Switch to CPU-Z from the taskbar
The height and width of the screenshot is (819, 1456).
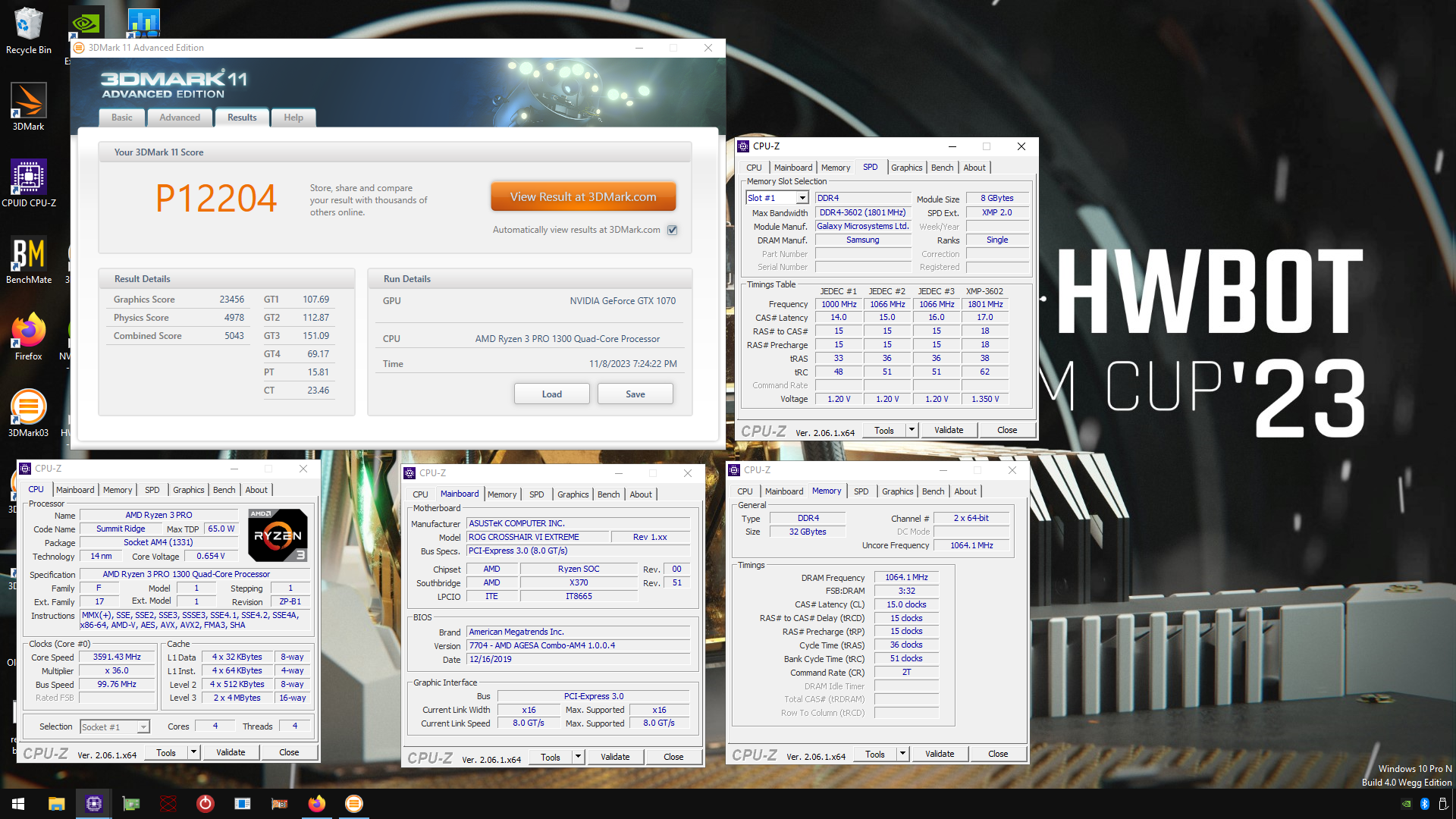coord(94,804)
